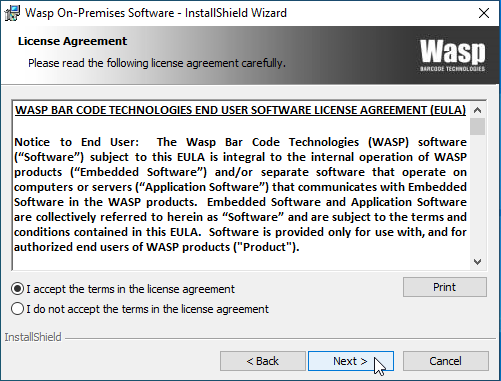Click the 'I do not accept the terms' label text
Image resolution: width=501 pixels, height=381 pixels.
[147, 309]
